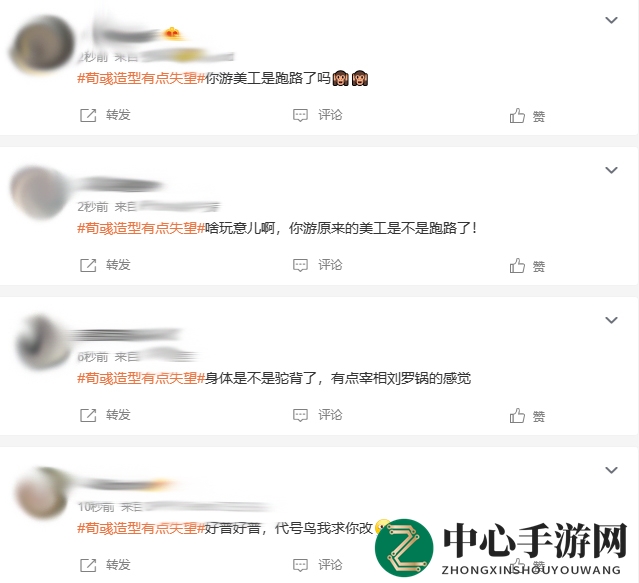
Task: Click repost icon on first post
Action: (x=88, y=115)
